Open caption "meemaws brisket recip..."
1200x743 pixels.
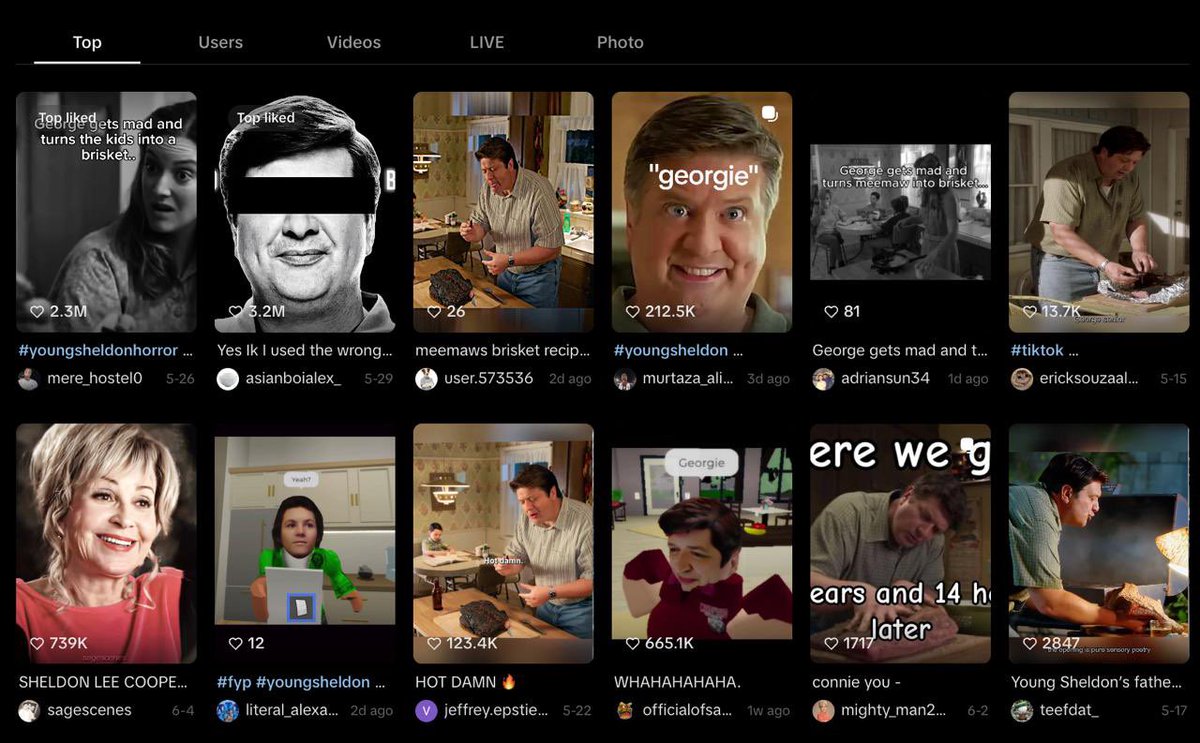(x=503, y=350)
